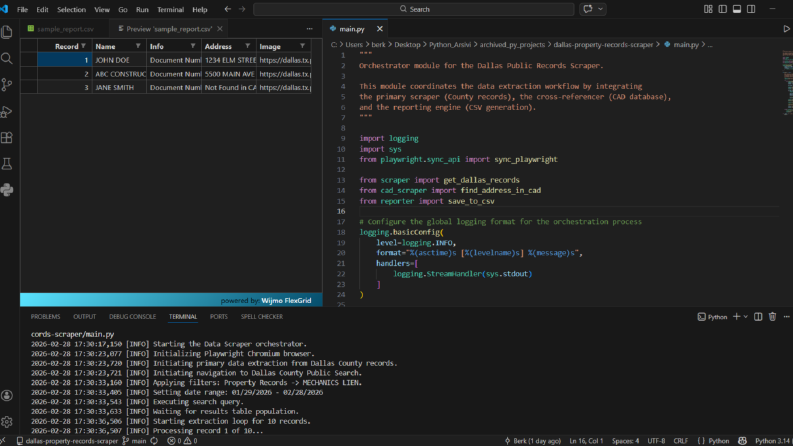Change encoding via UTF-8 status item
The width and height of the screenshot is (793, 446).
coord(656,441)
